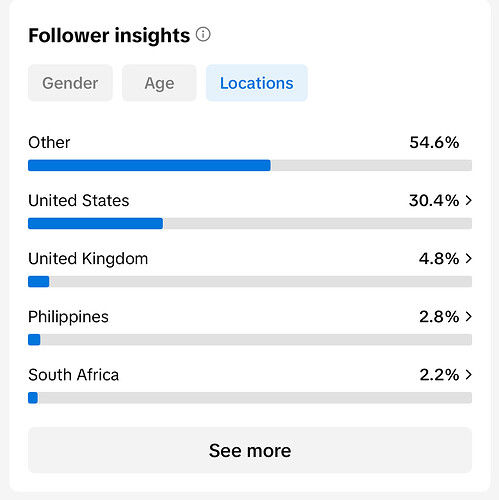Image resolution: width=499 pixels, height=500 pixels.
Task: Open the United States location row label
Action: tap(79, 201)
